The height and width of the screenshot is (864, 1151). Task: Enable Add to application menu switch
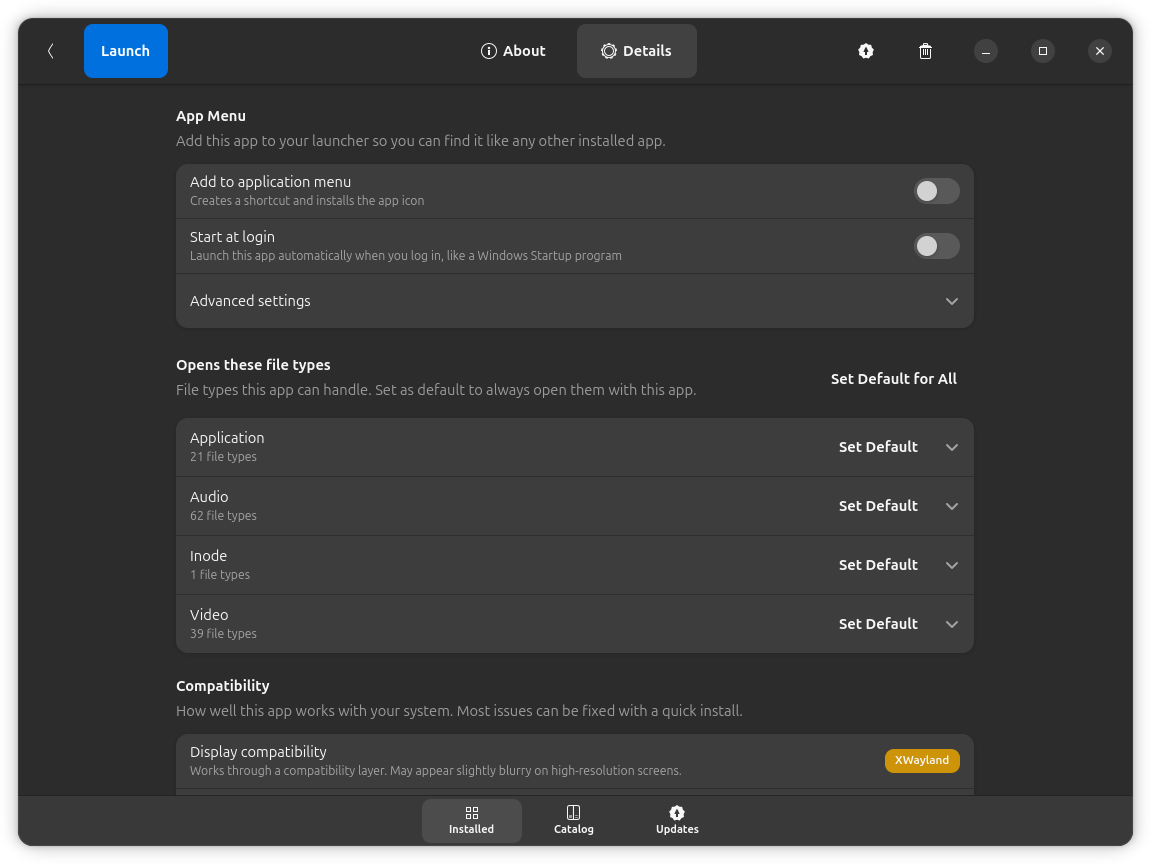coord(936,191)
